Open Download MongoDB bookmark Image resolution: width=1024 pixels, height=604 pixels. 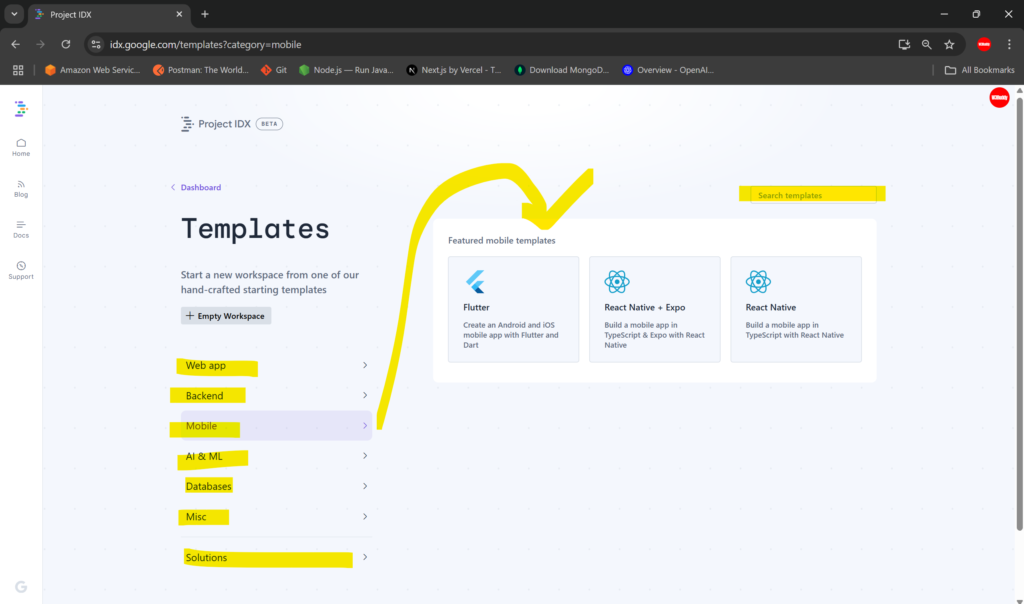(x=562, y=70)
